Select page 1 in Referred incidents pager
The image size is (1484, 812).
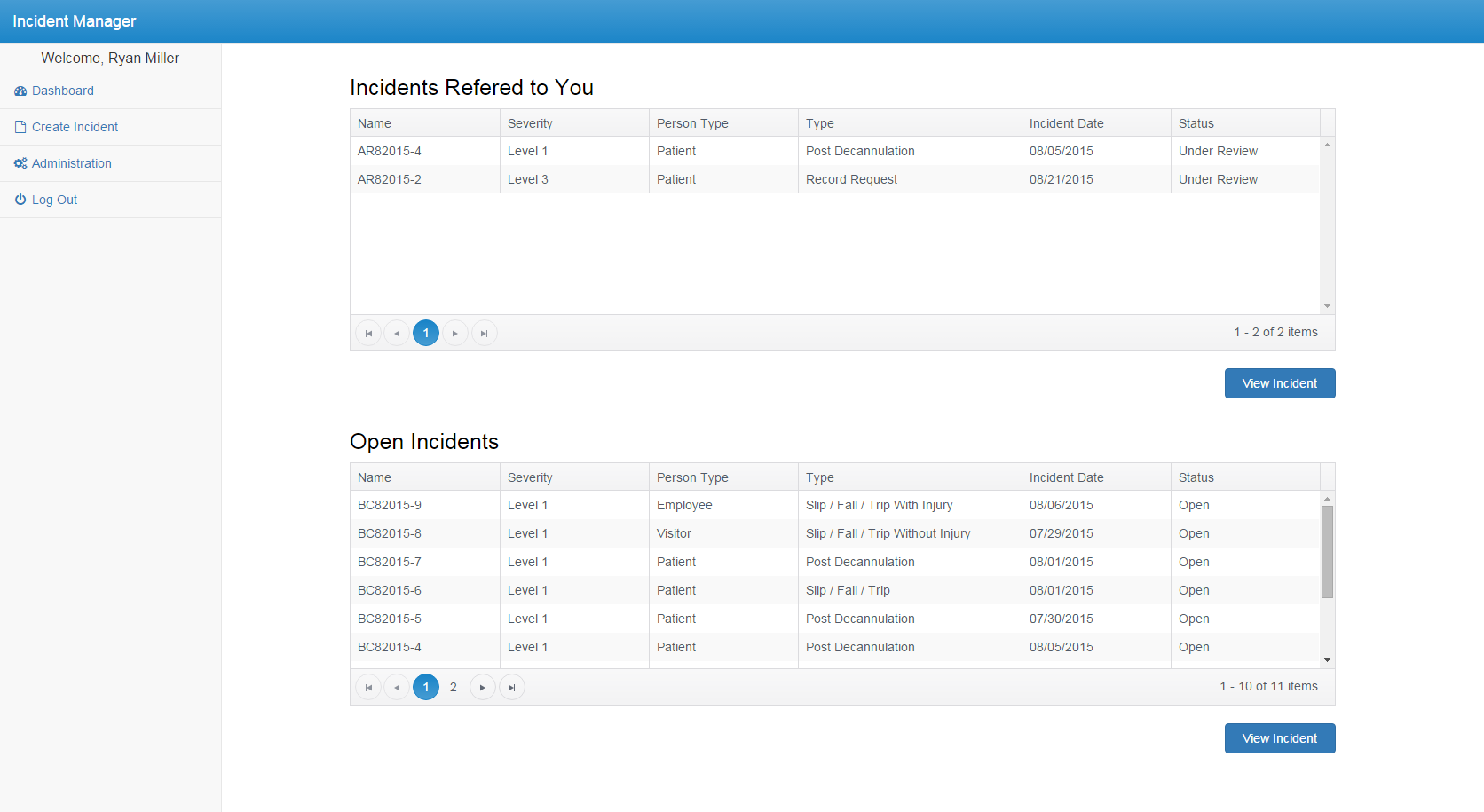pos(426,333)
